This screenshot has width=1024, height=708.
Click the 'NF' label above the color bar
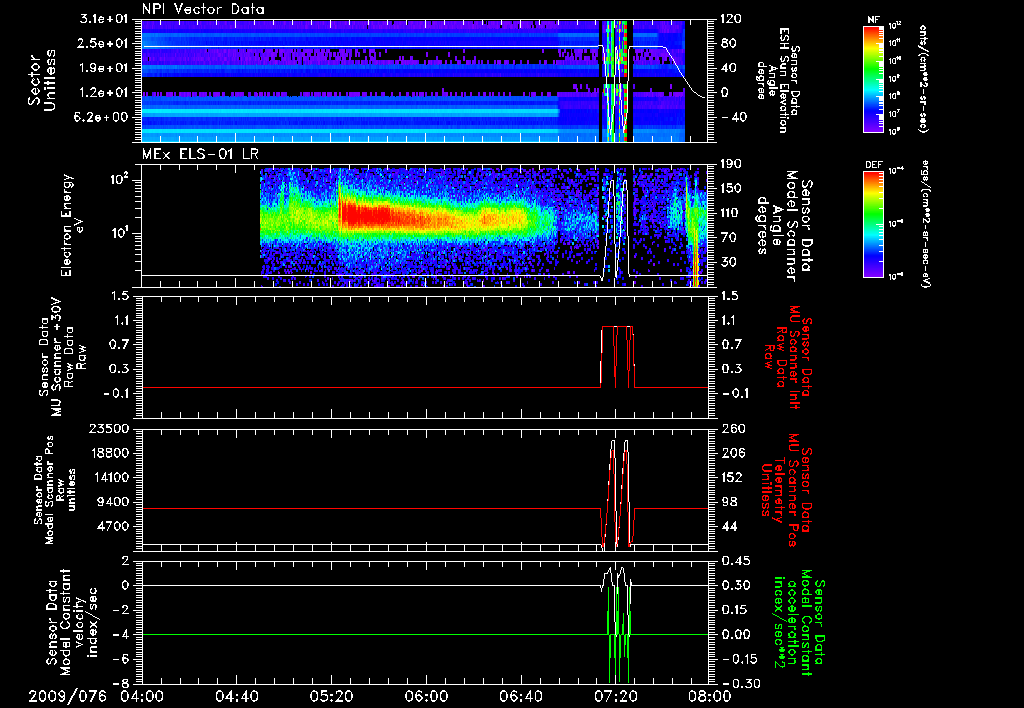pyautogui.click(x=873, y=20)
